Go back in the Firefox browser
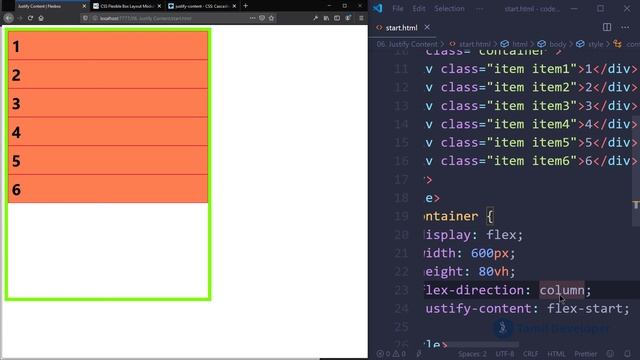This screenshot has width=640, height=360. (x=9, y=18)
